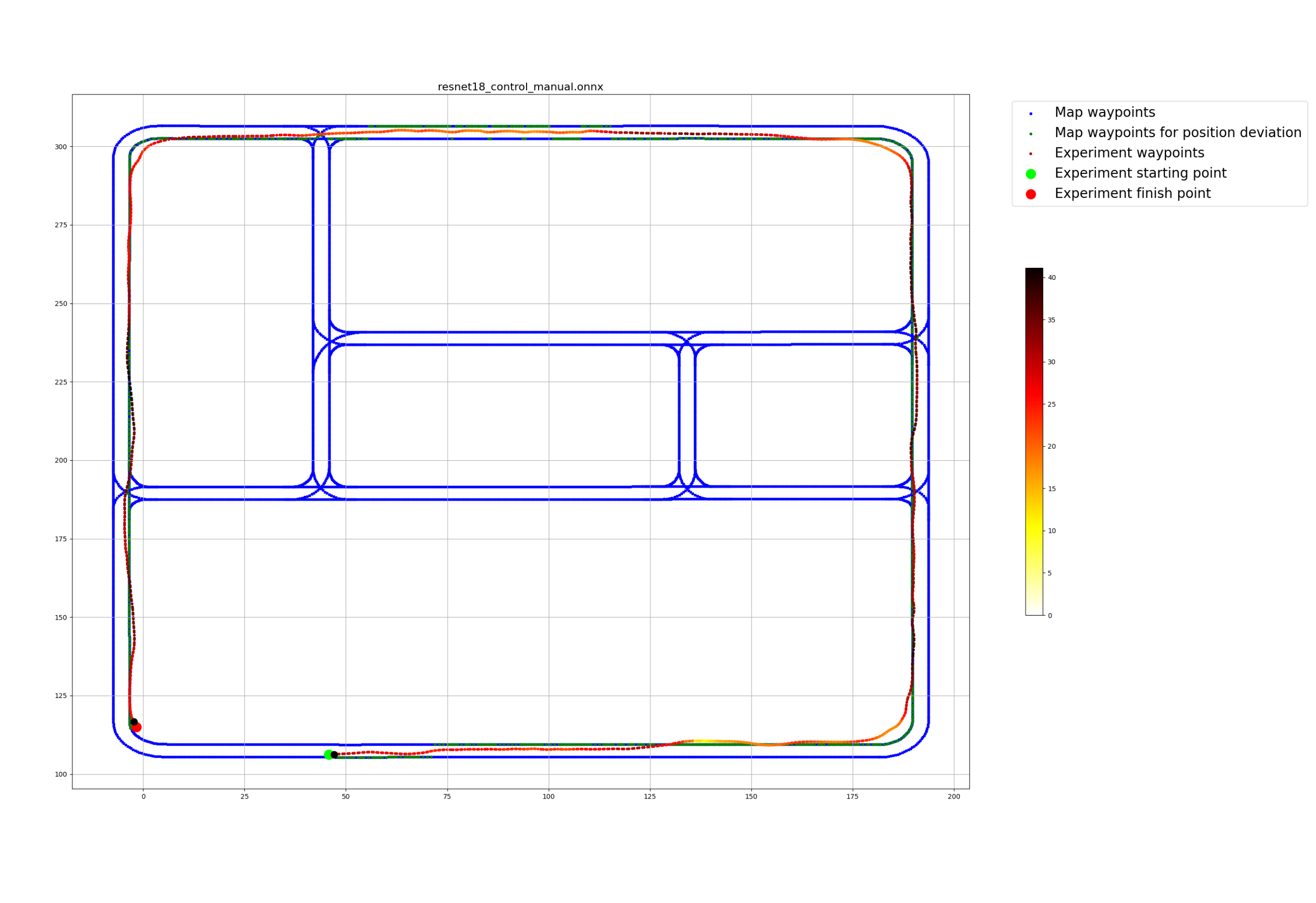The image size is (1316, 903).
Task: Click the y-axis tick label 200
Action: coord(61,460)
